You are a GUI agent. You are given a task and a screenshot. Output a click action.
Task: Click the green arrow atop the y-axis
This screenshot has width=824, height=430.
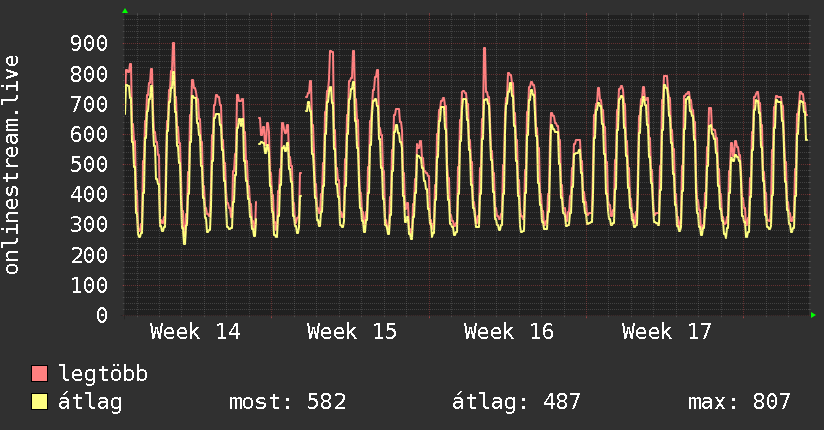(x=125, y=11)
